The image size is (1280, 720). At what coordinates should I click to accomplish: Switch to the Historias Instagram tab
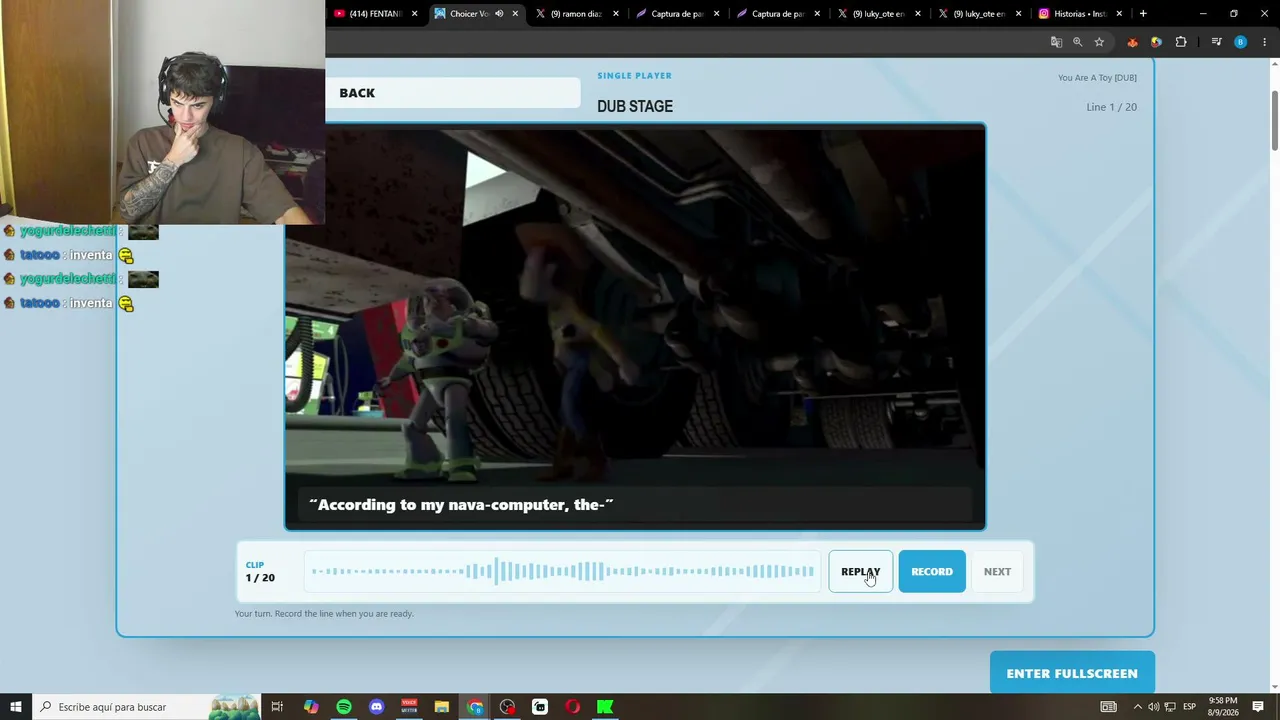pos(1080,14)
